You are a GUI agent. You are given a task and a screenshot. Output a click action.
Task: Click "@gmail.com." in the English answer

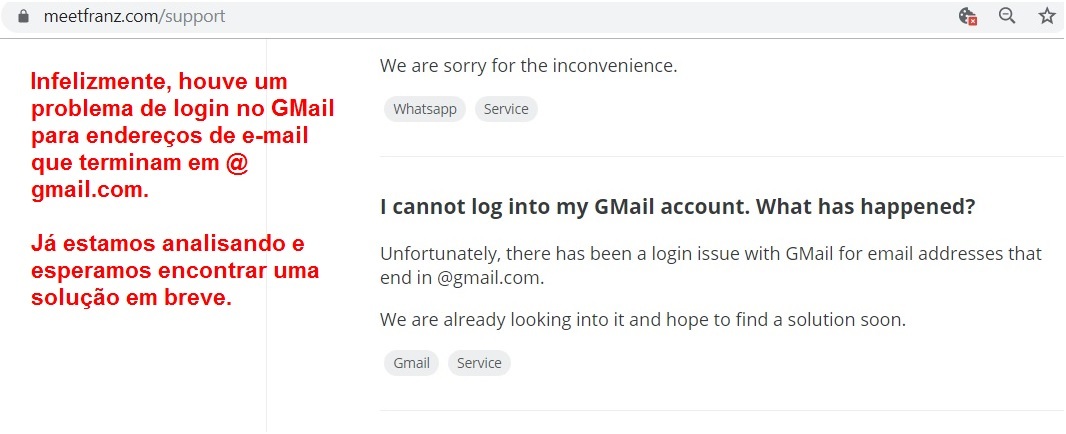[491, 279]
